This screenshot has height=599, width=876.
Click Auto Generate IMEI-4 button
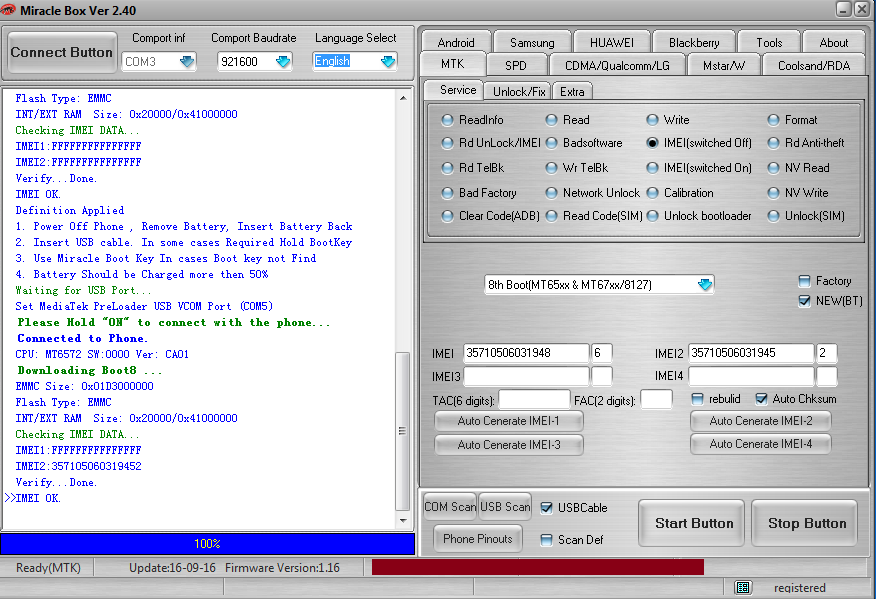coord(760,444)
